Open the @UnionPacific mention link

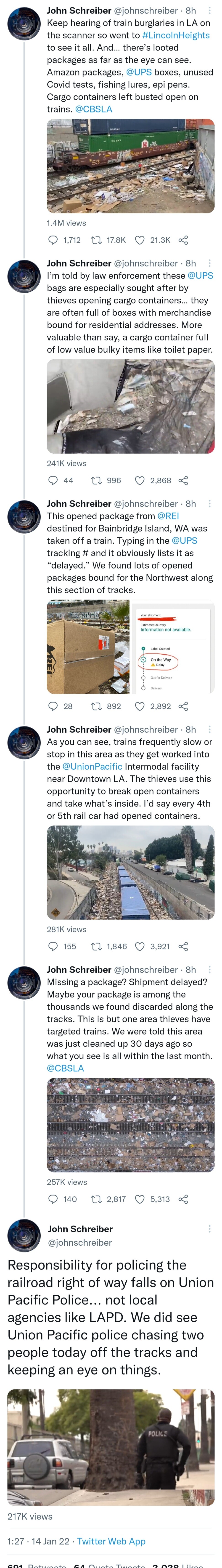point(92,766)
